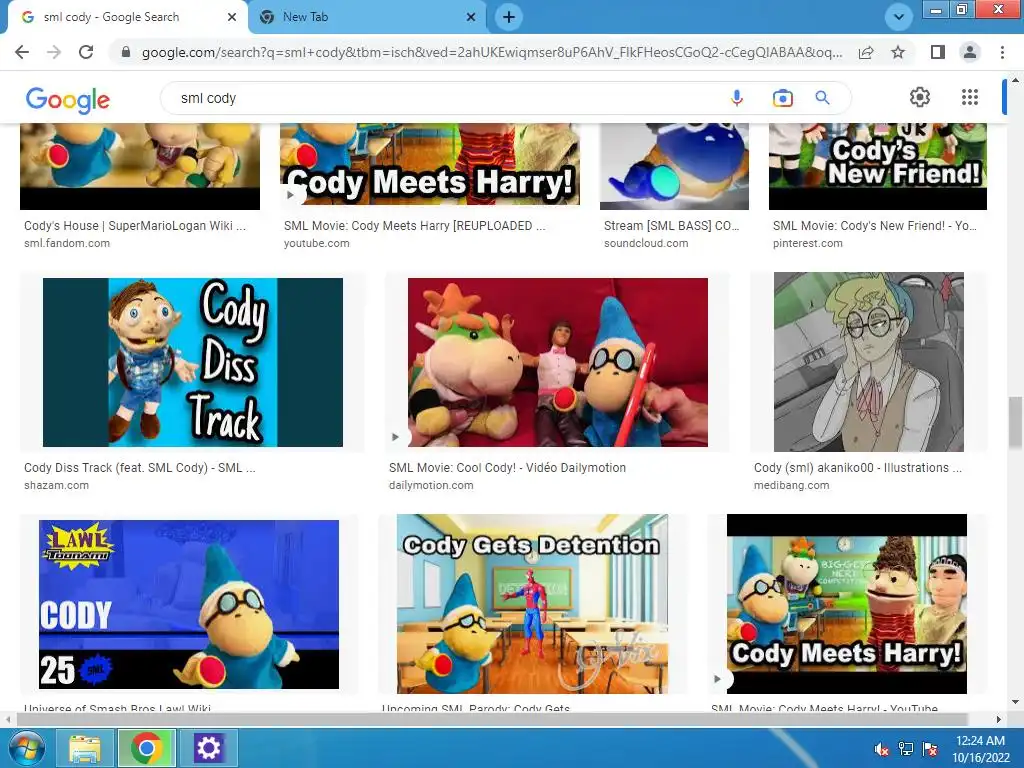Viewport: 1024px width, 768px height.
Task: Open File Explorer from the taskbar
Action: tap(85, 748)
